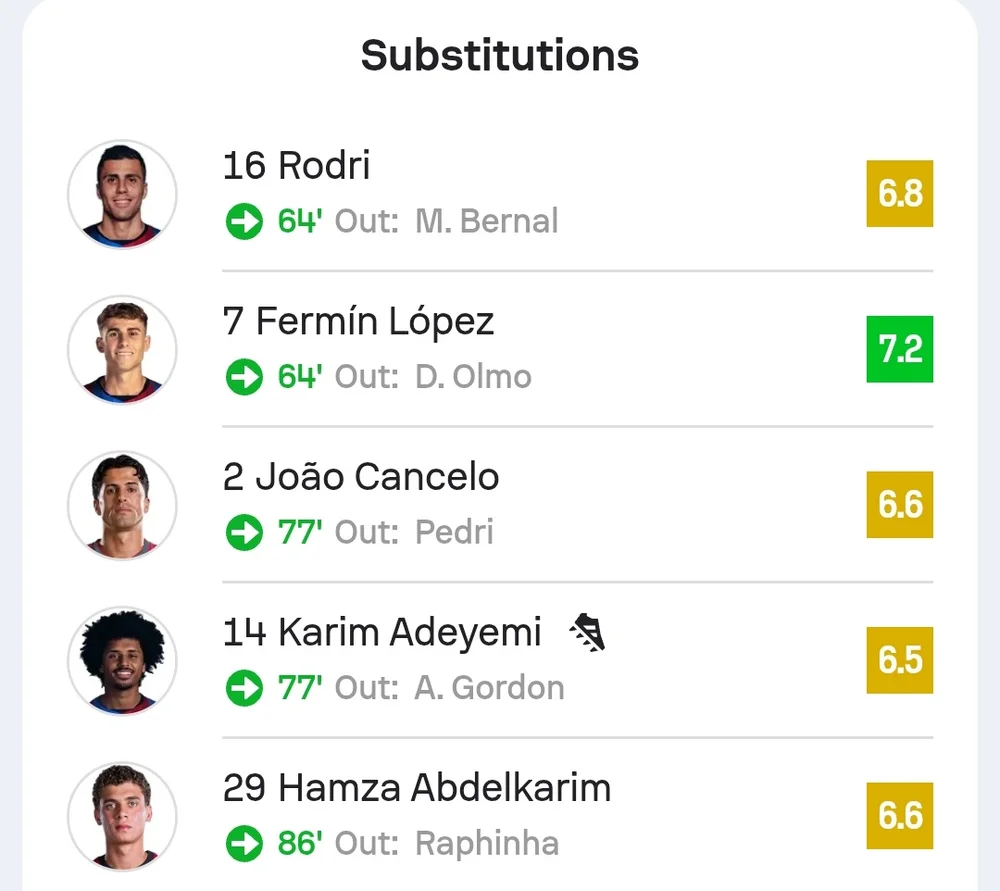Open the 29 Hamza Abdelkarim name link
The width and height of the screenshot is (1000, 891).
point(417,788)
